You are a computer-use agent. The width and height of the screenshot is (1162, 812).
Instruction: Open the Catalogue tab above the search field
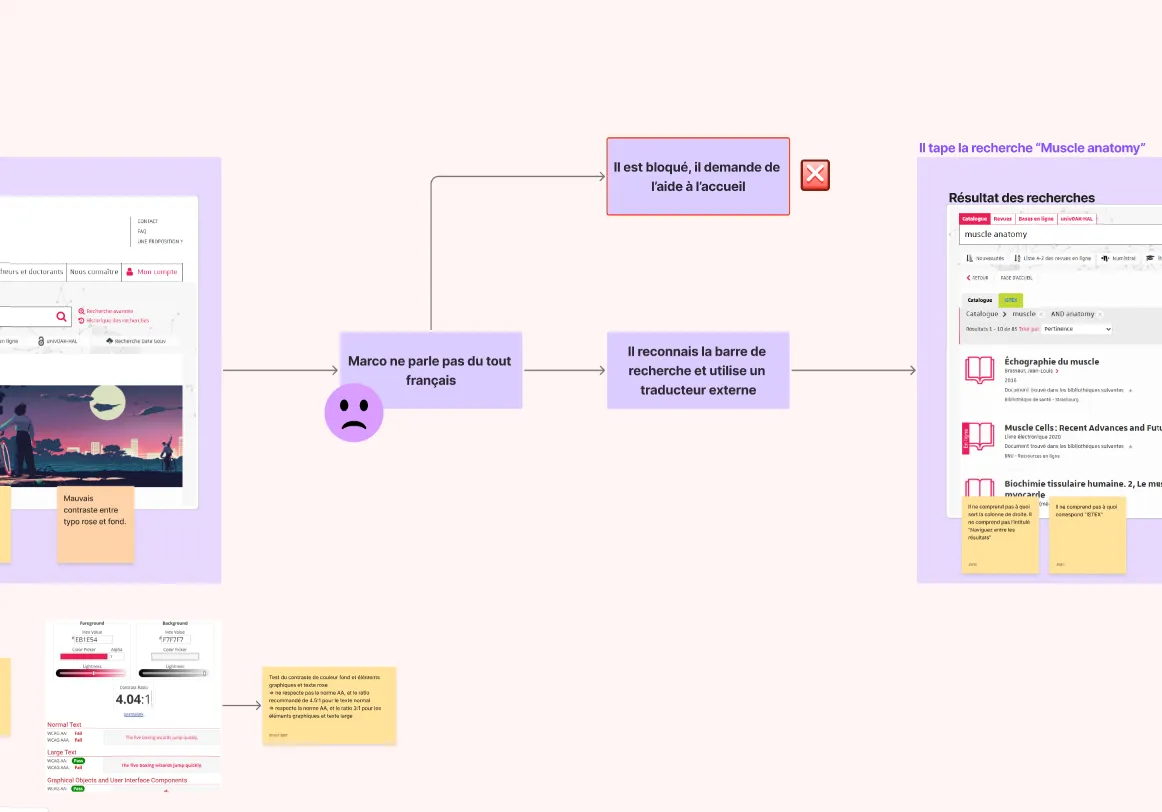(975, 219)
